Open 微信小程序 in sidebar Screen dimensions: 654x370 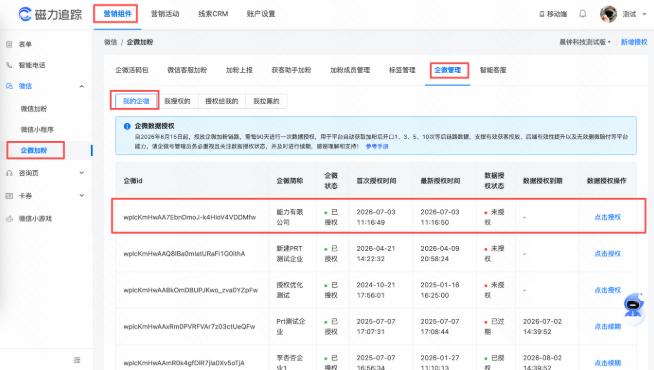37,130
